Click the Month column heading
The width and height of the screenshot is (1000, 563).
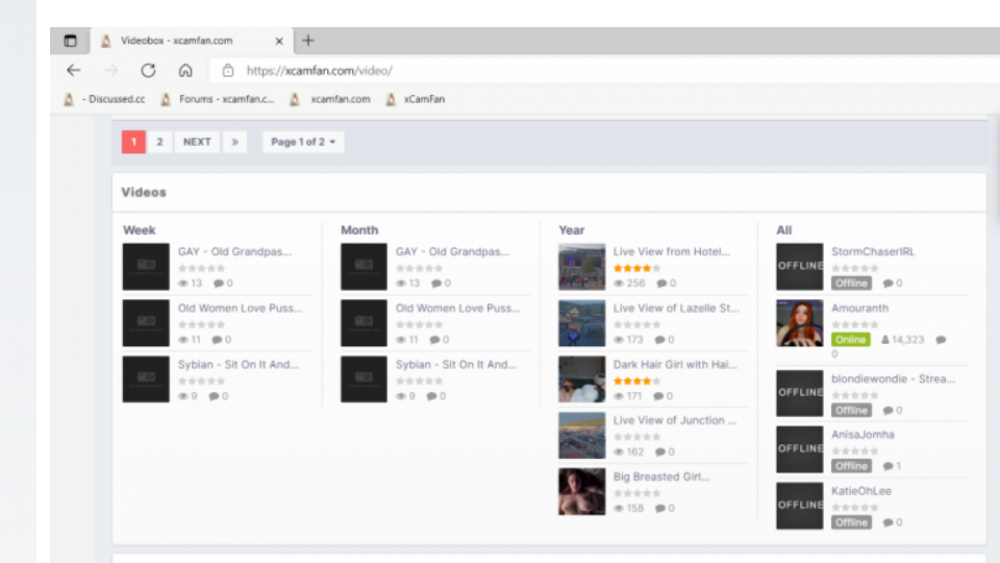360,230
